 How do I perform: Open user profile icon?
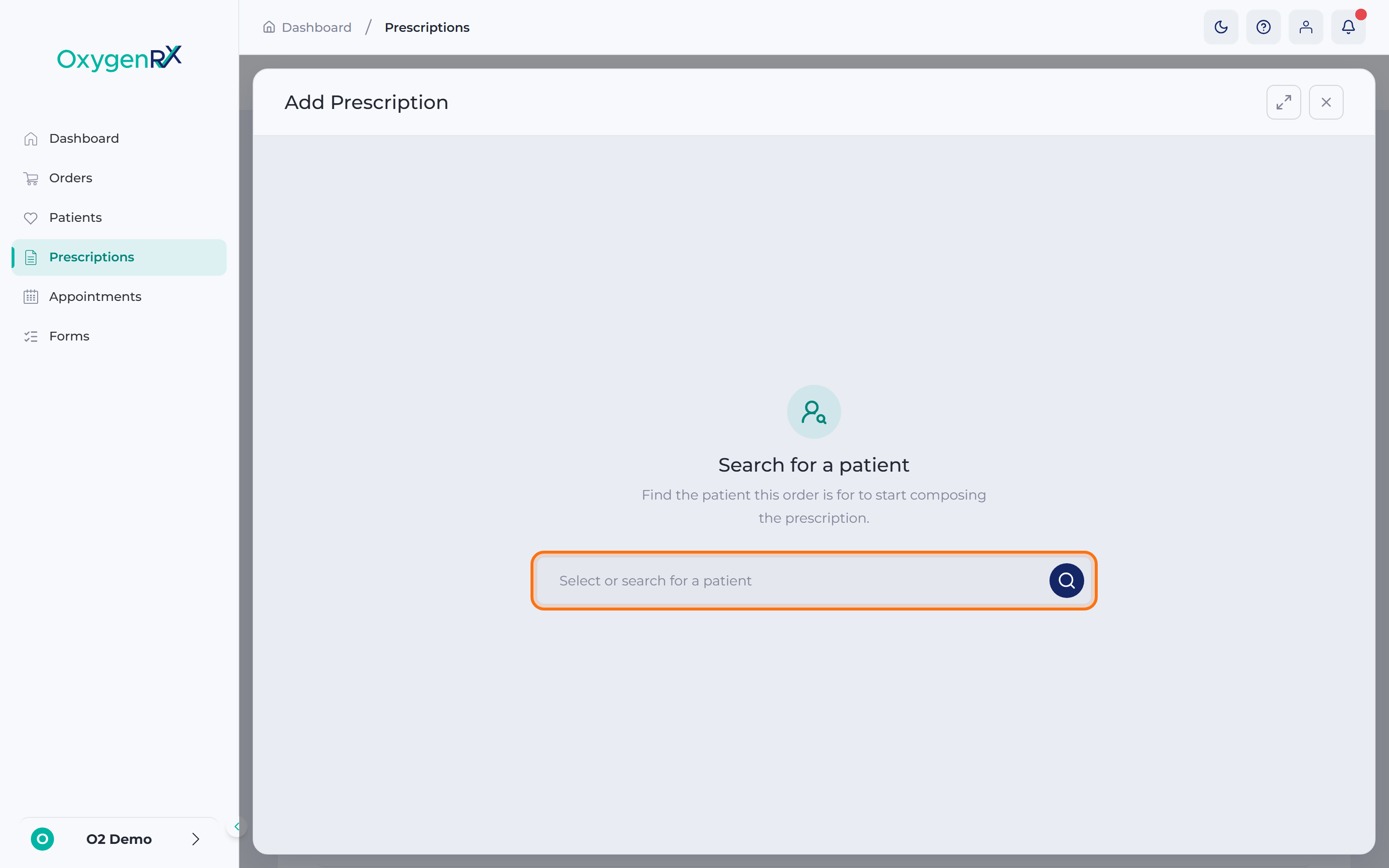click(1306, 27)
